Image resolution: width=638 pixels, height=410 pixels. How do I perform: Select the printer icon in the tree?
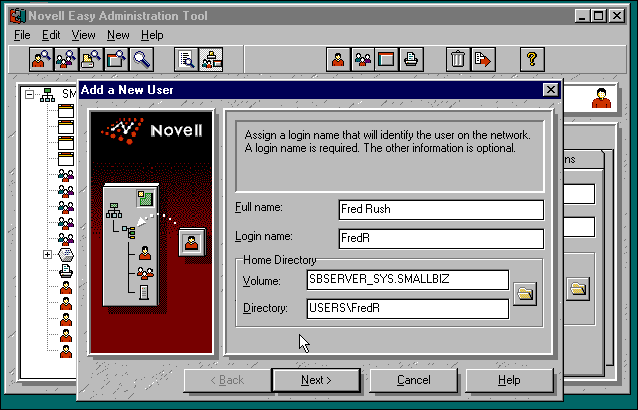pyautogui.click(x=66, y=270)
